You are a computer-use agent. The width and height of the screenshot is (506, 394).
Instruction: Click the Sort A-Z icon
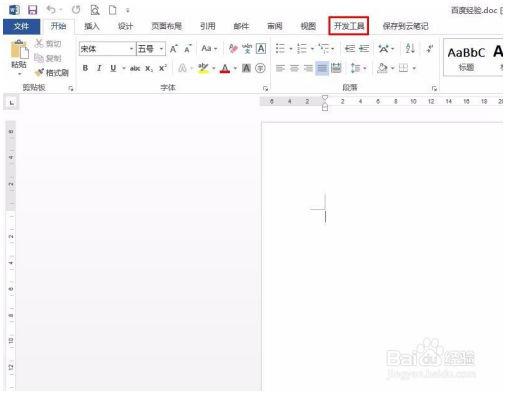(410, 49)
